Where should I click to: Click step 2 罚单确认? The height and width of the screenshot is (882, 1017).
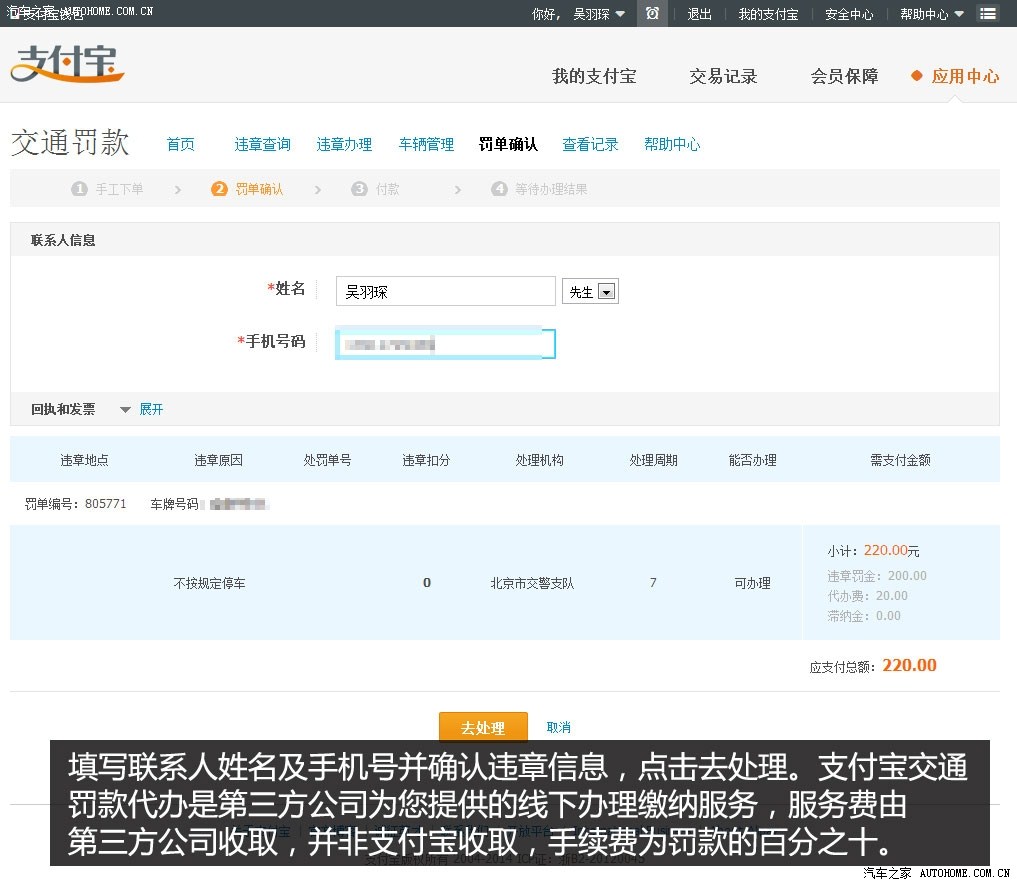coord(248,189)
